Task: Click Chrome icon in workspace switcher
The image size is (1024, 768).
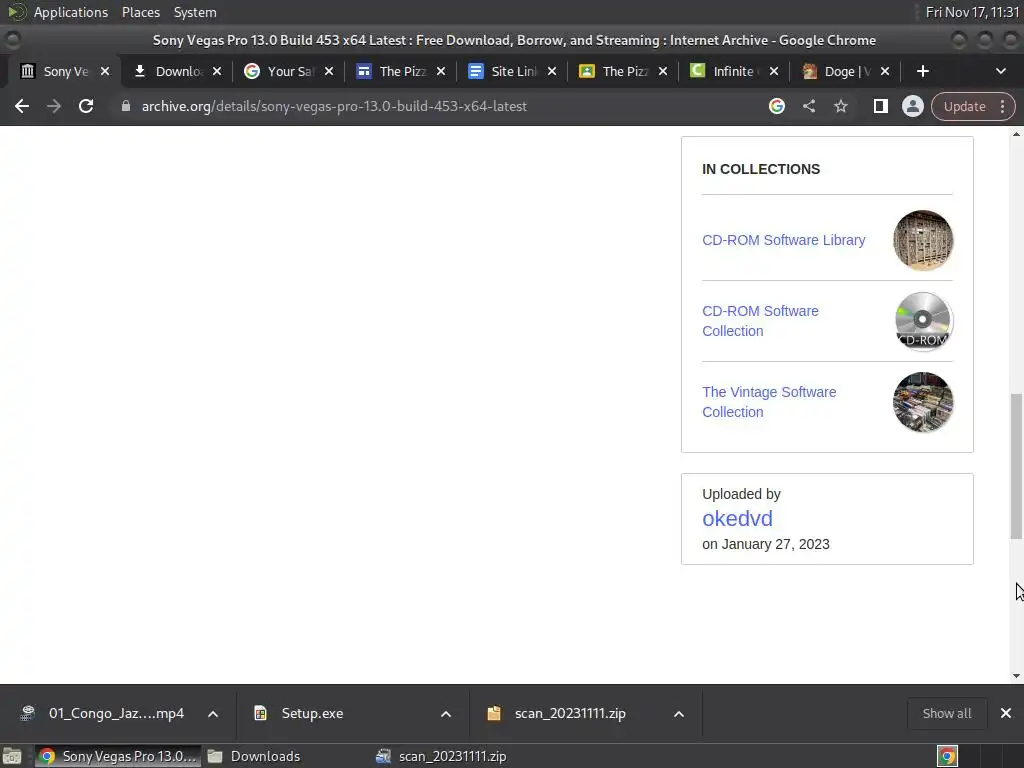Action: coord(948,756)
